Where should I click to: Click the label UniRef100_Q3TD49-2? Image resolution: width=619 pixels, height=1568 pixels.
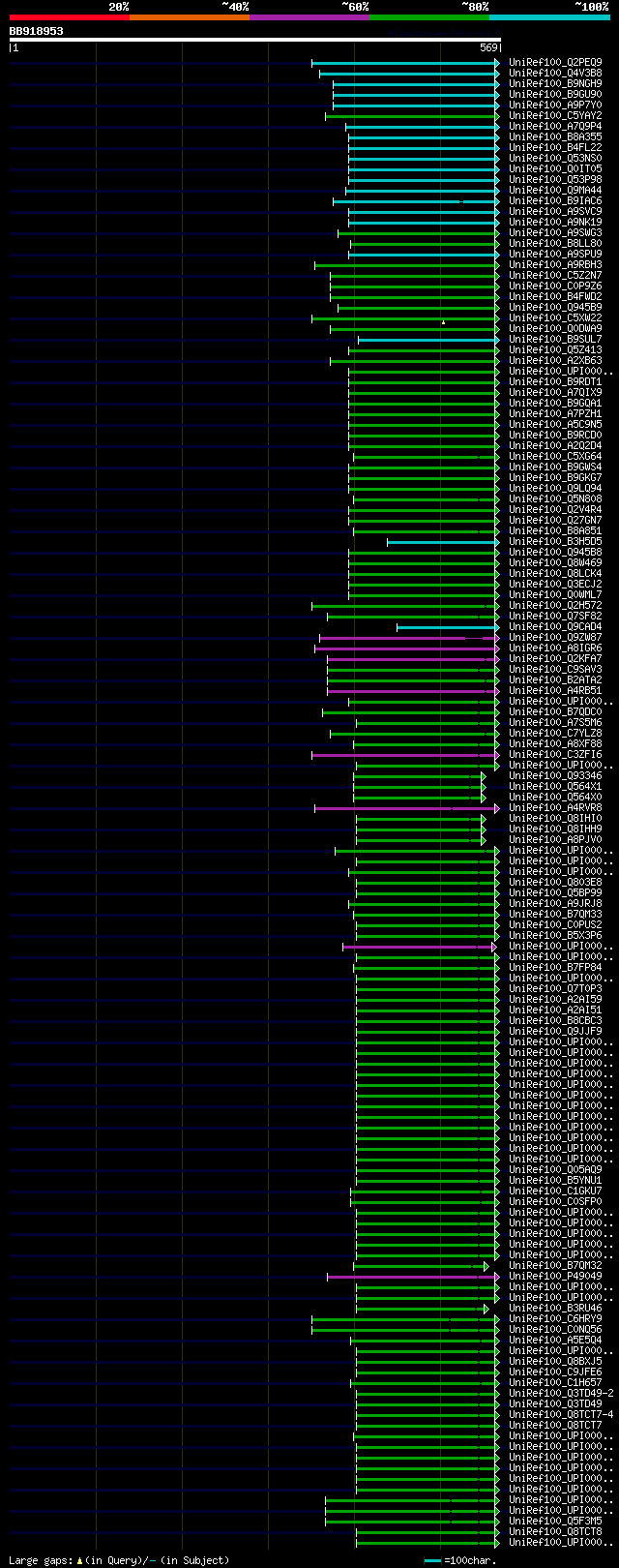pyautogui.click(x=561, y=1393)
